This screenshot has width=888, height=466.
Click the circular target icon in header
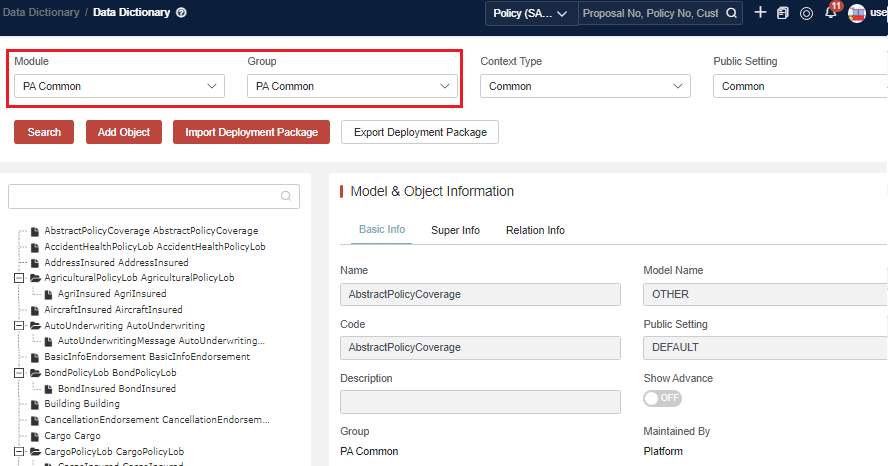(806, 13)
